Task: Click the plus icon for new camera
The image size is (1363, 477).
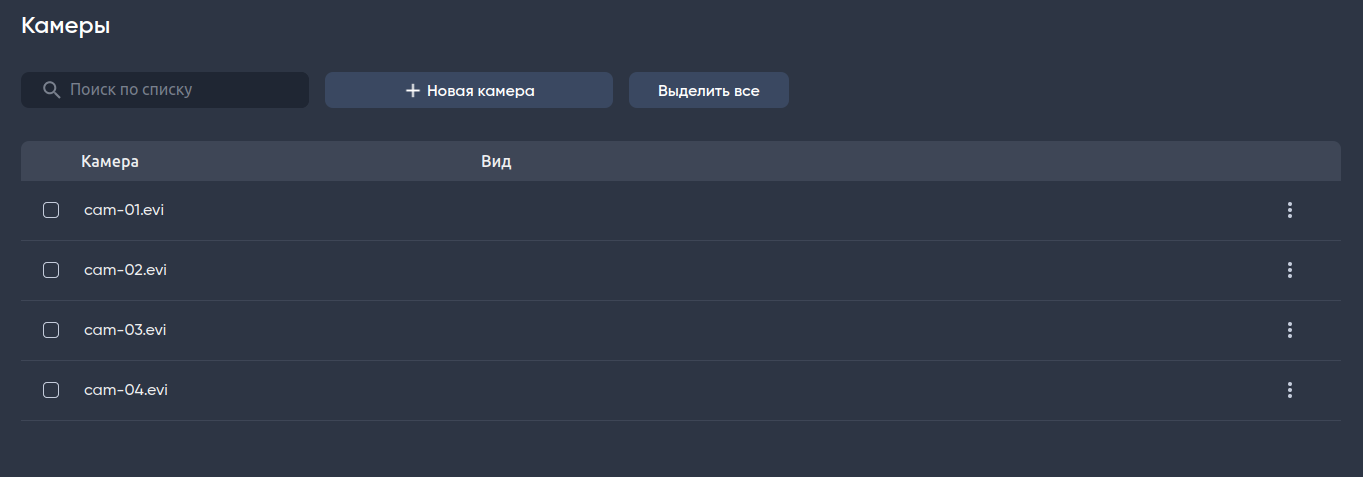Action: click(412, 91)
